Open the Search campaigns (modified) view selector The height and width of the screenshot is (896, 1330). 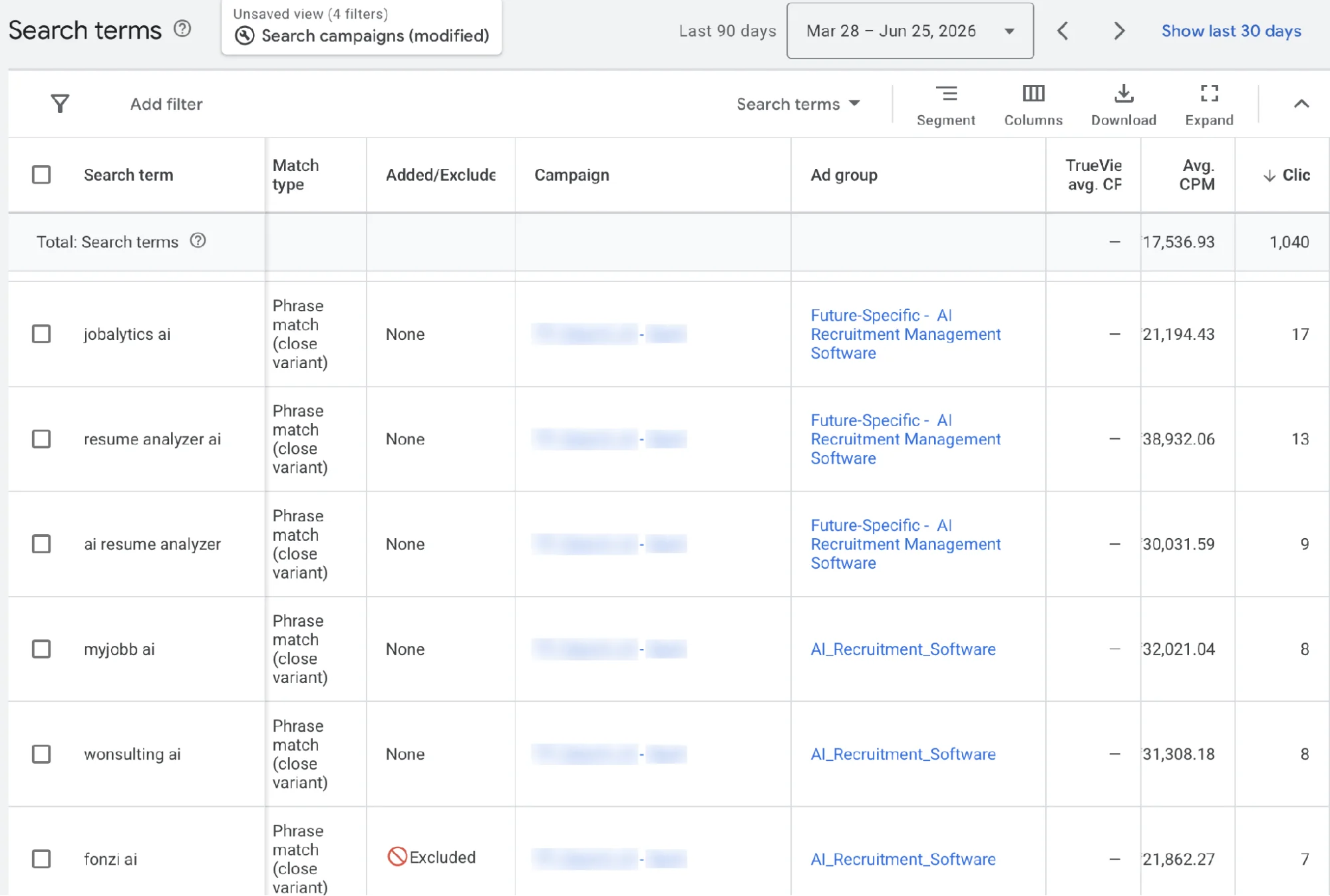361,27
